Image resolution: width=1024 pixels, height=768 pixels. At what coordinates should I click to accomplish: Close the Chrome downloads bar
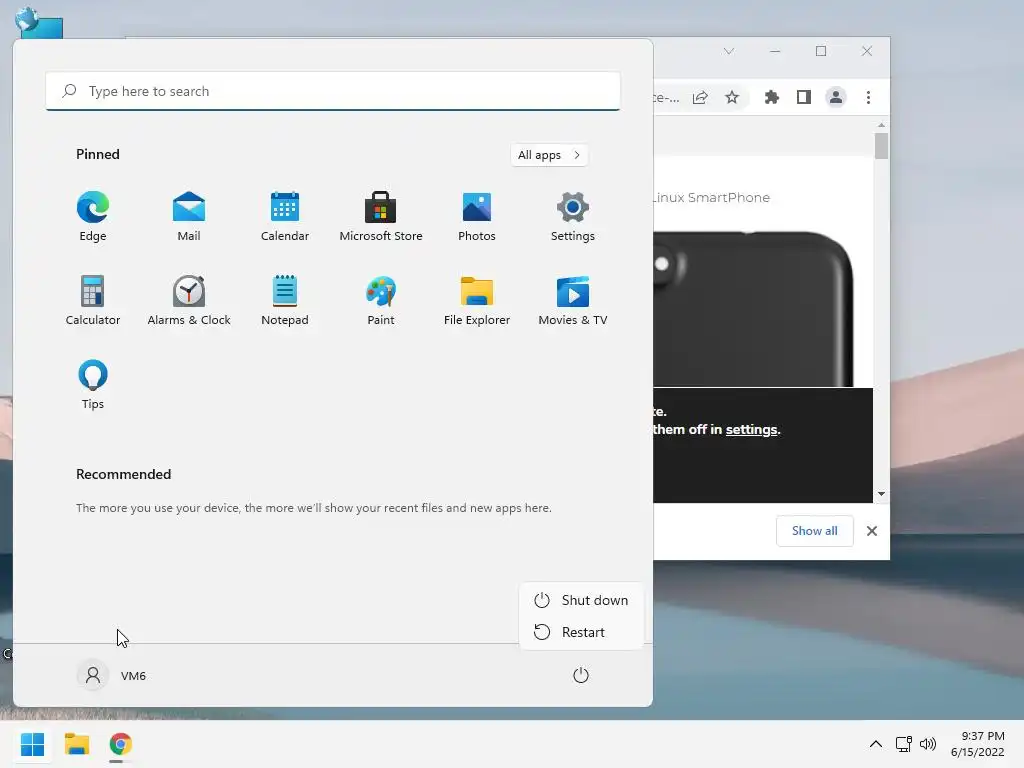coord(872,531)
